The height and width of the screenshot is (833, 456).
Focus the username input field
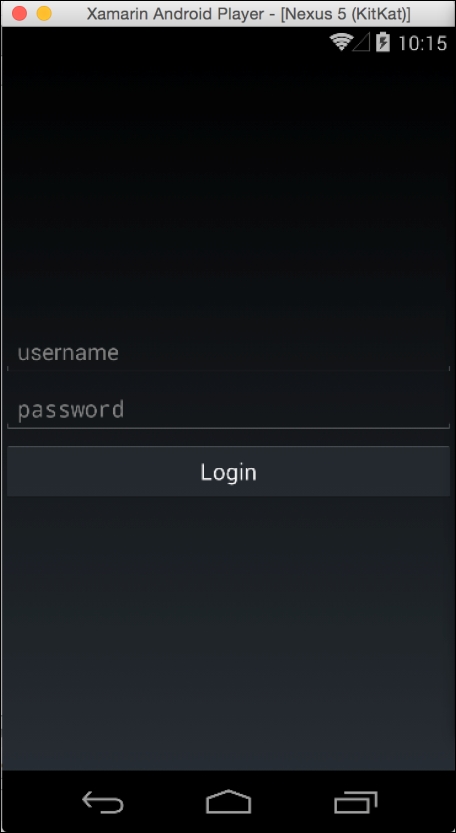(x=229, y=353)
